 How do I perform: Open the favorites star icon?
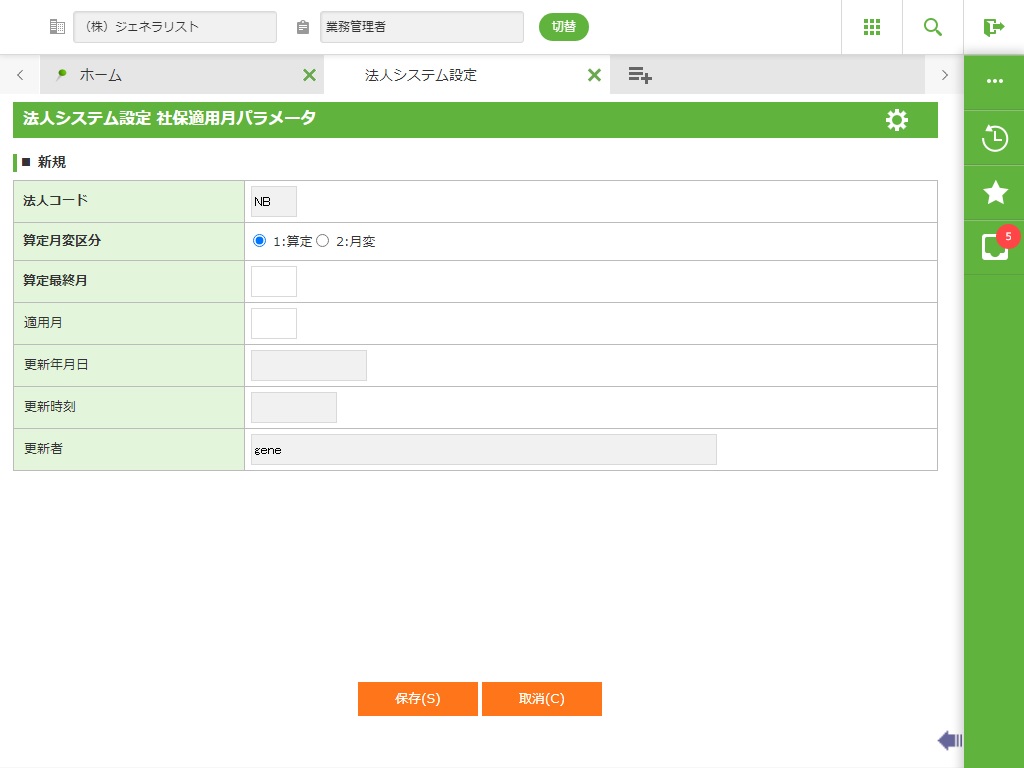pos(995,193)
